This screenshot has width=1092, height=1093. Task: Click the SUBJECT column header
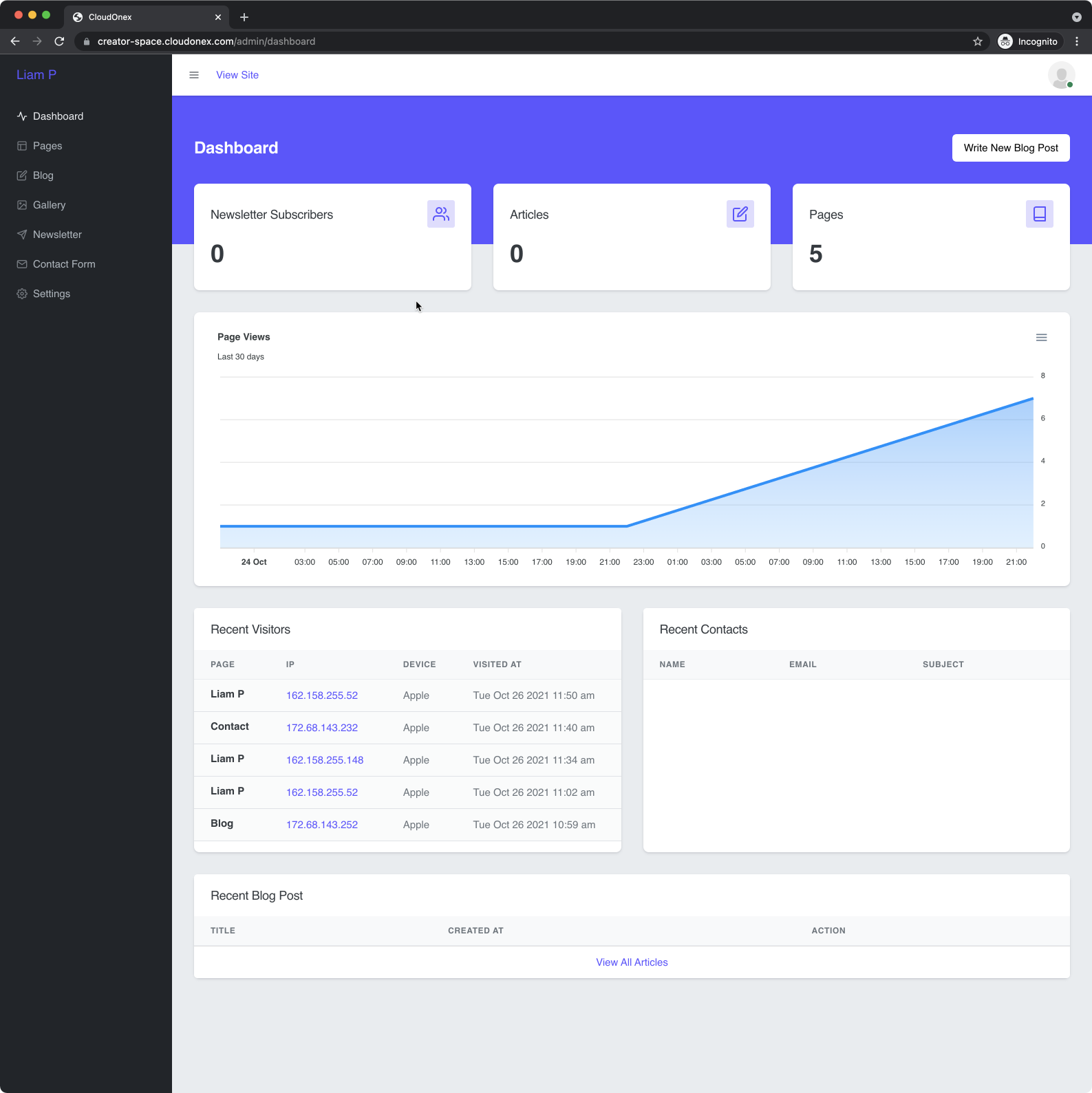943,664
